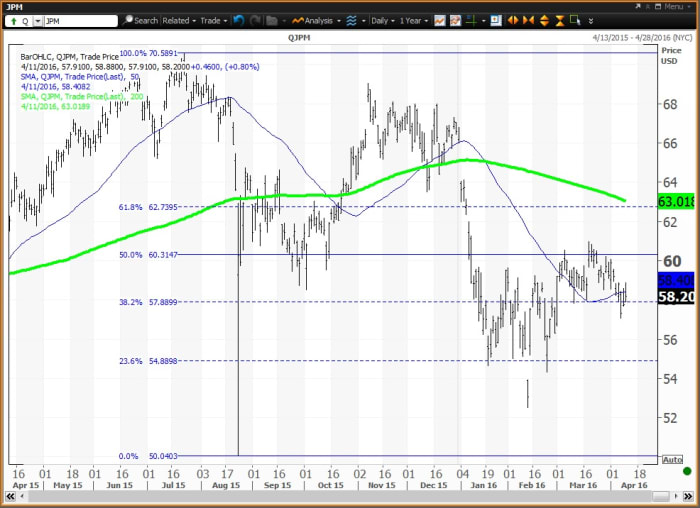Click the blue wavy lines icon
Image resolution: width=700 pixels, height=508 pixels.
[x=351, y=21]
